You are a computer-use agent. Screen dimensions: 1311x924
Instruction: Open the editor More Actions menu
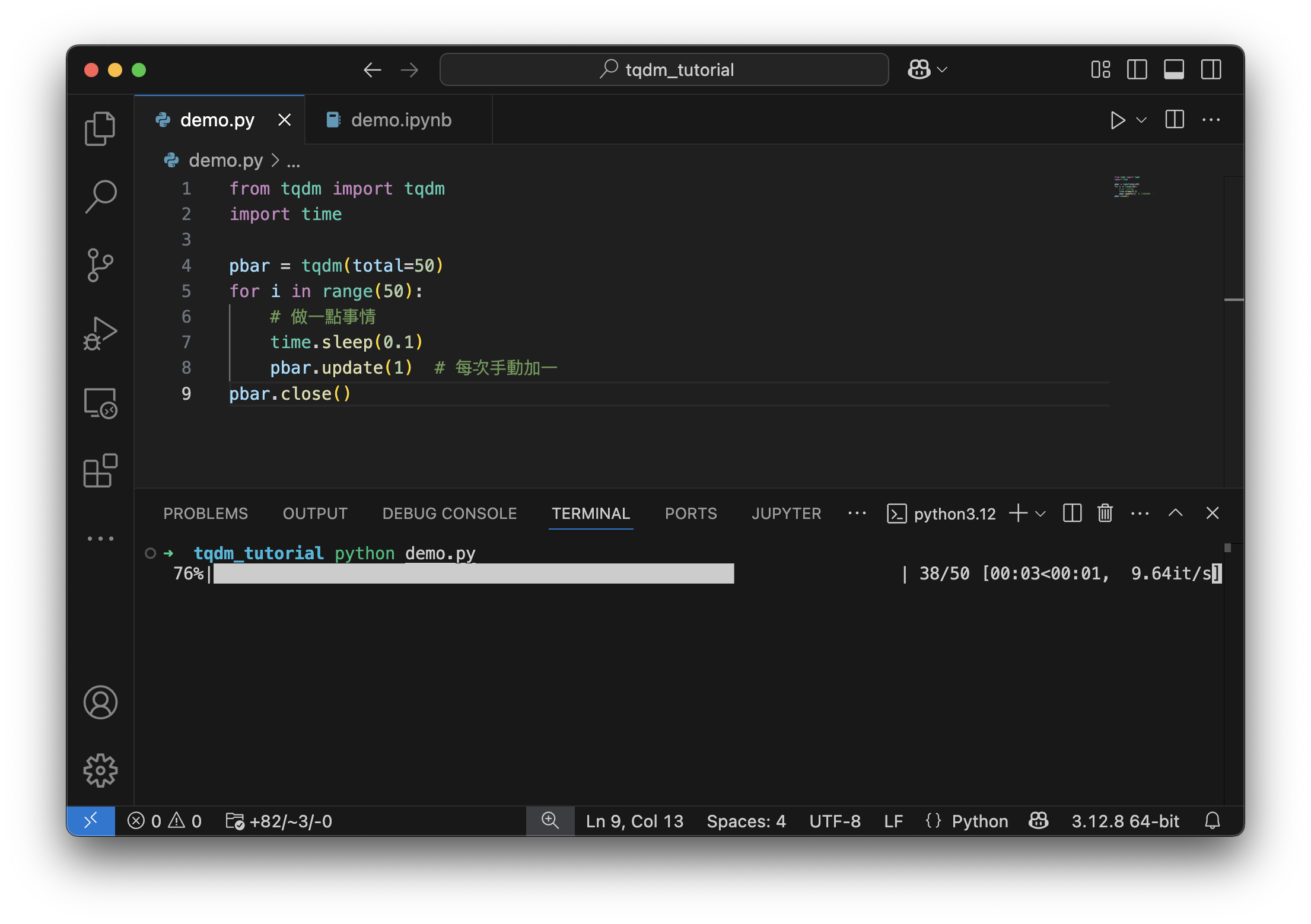pyautogui.click(x=1211, y=120)
